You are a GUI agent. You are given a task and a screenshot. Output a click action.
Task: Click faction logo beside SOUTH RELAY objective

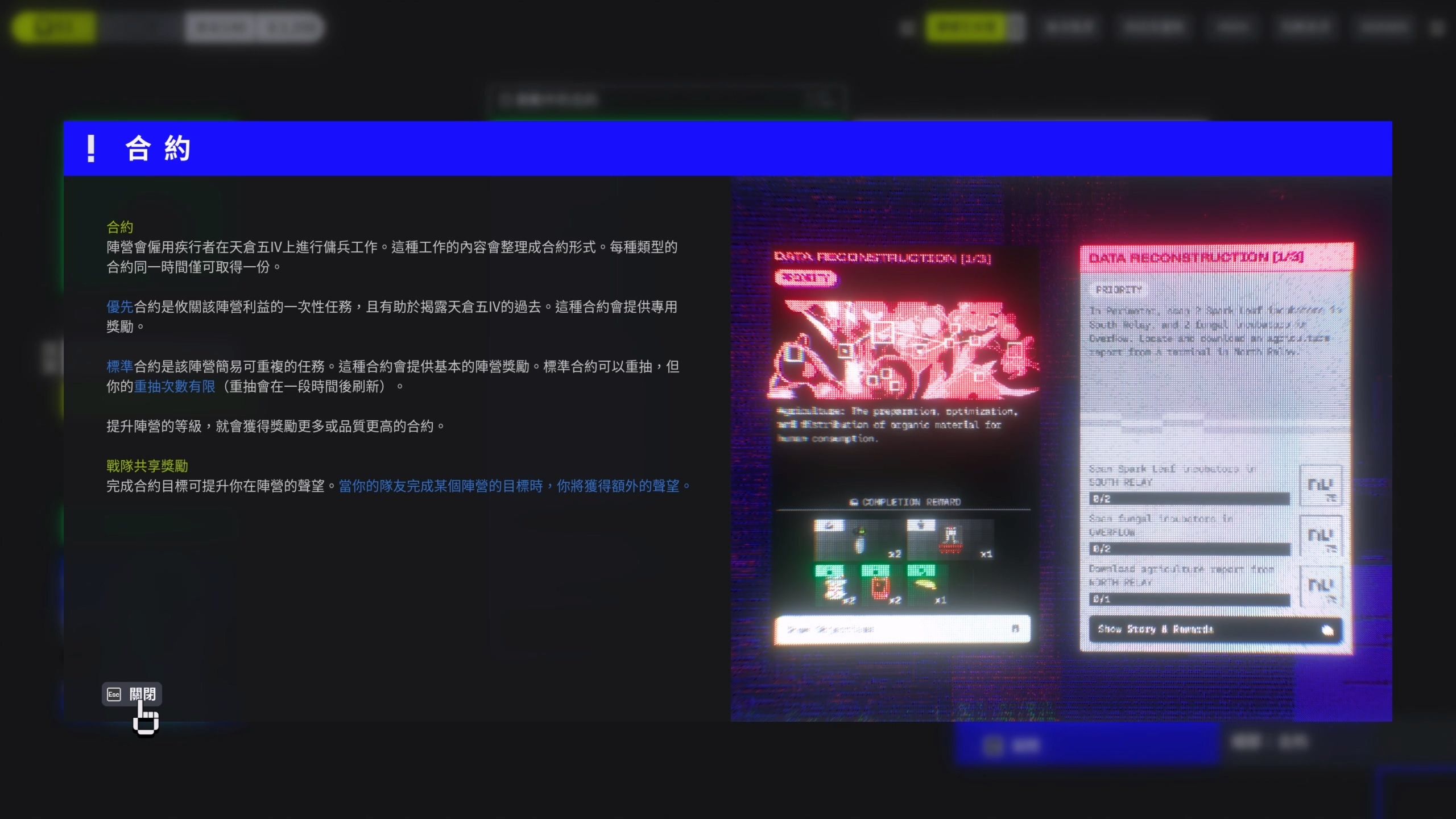coord(1320,485)
